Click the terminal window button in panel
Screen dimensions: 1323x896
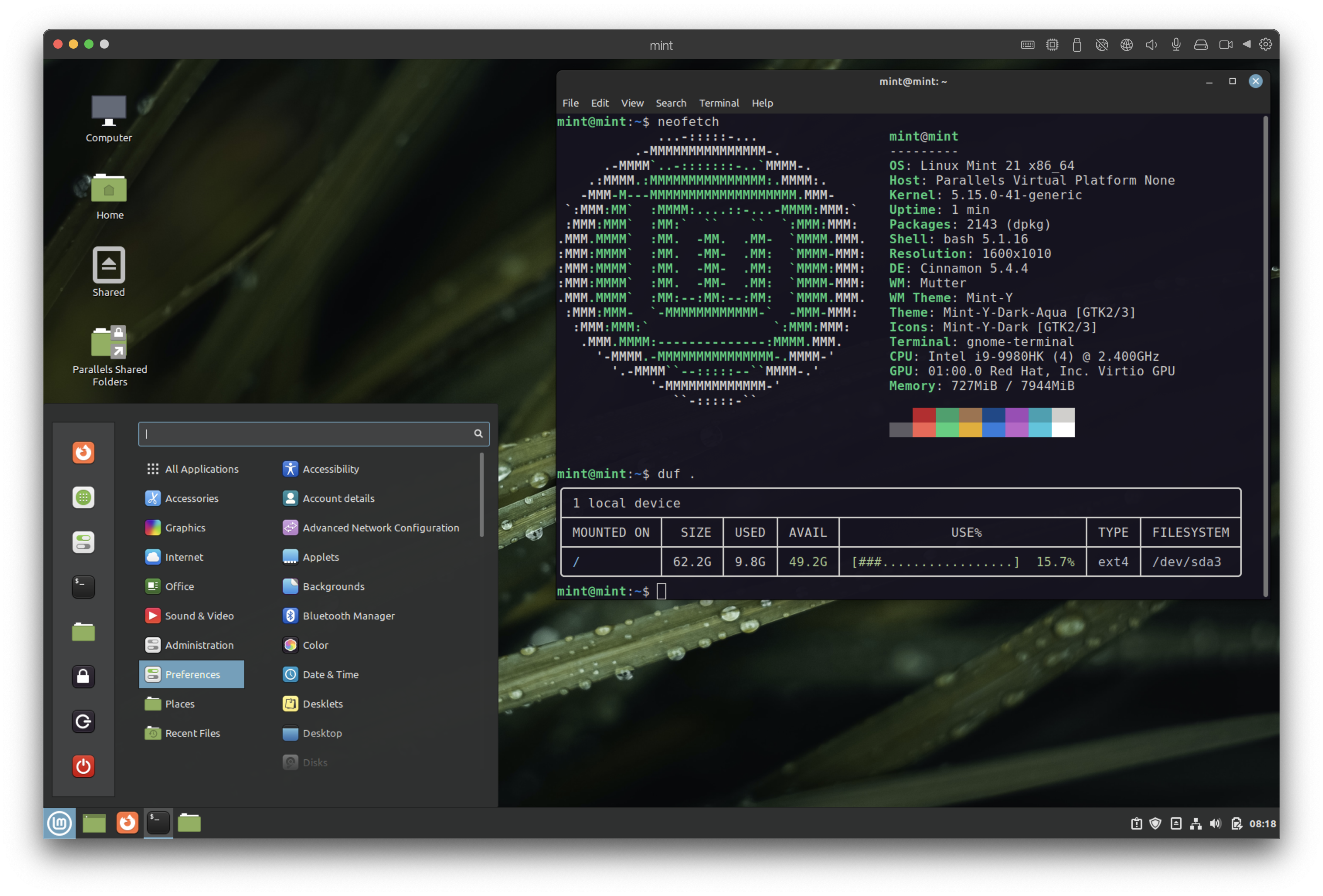click(158, 823)
